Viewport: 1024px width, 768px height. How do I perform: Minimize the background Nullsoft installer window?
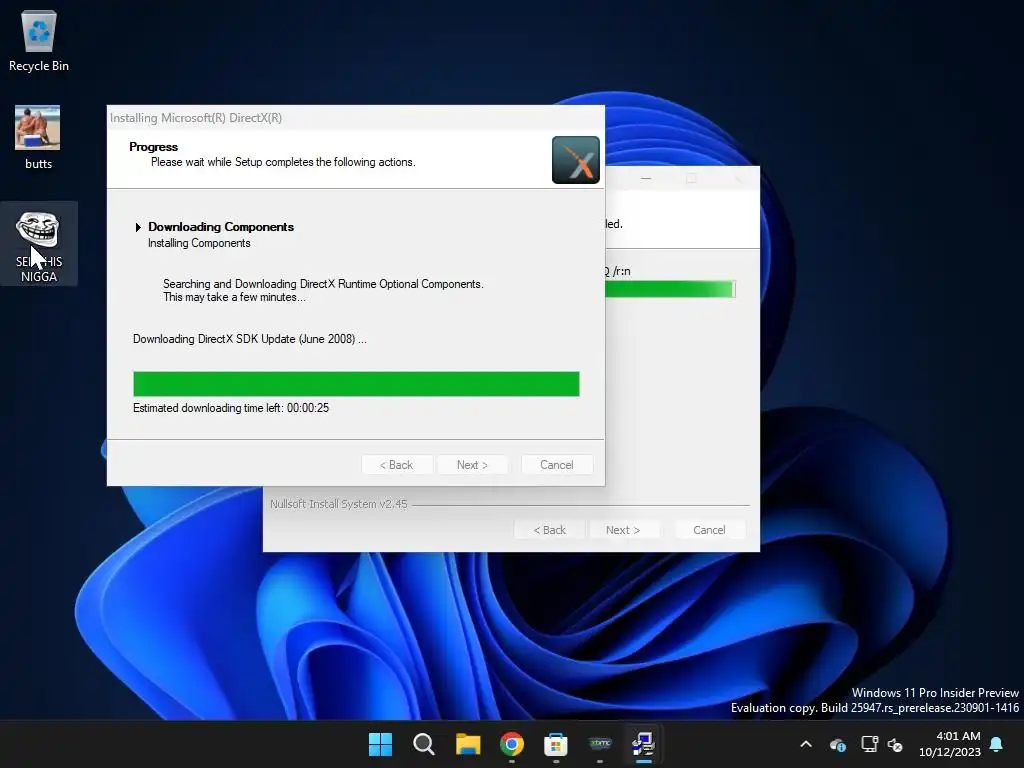coord(646,178)
